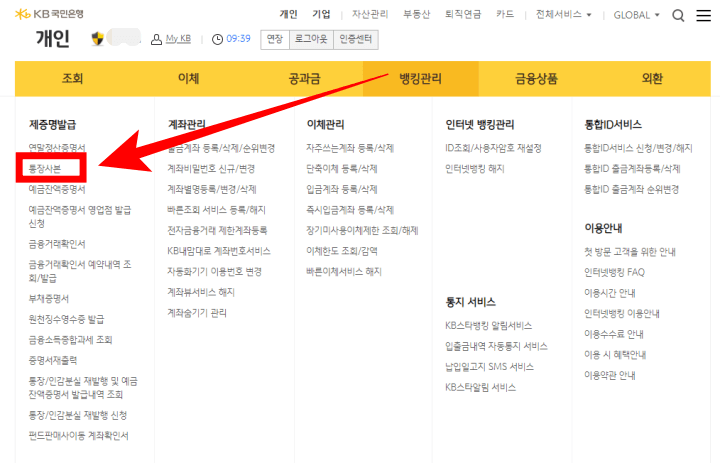
Task: Click 빠른조회 서비스 등록/해지 link
Action: (217, 210)
